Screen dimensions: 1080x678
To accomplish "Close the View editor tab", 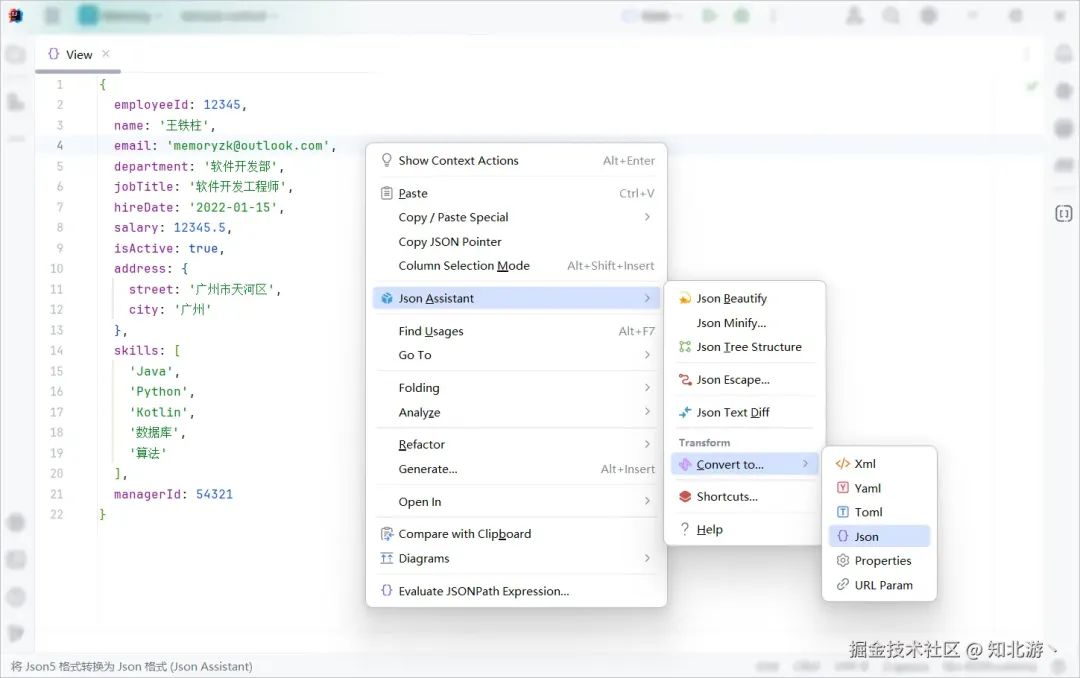I will (x=105, y=54).
